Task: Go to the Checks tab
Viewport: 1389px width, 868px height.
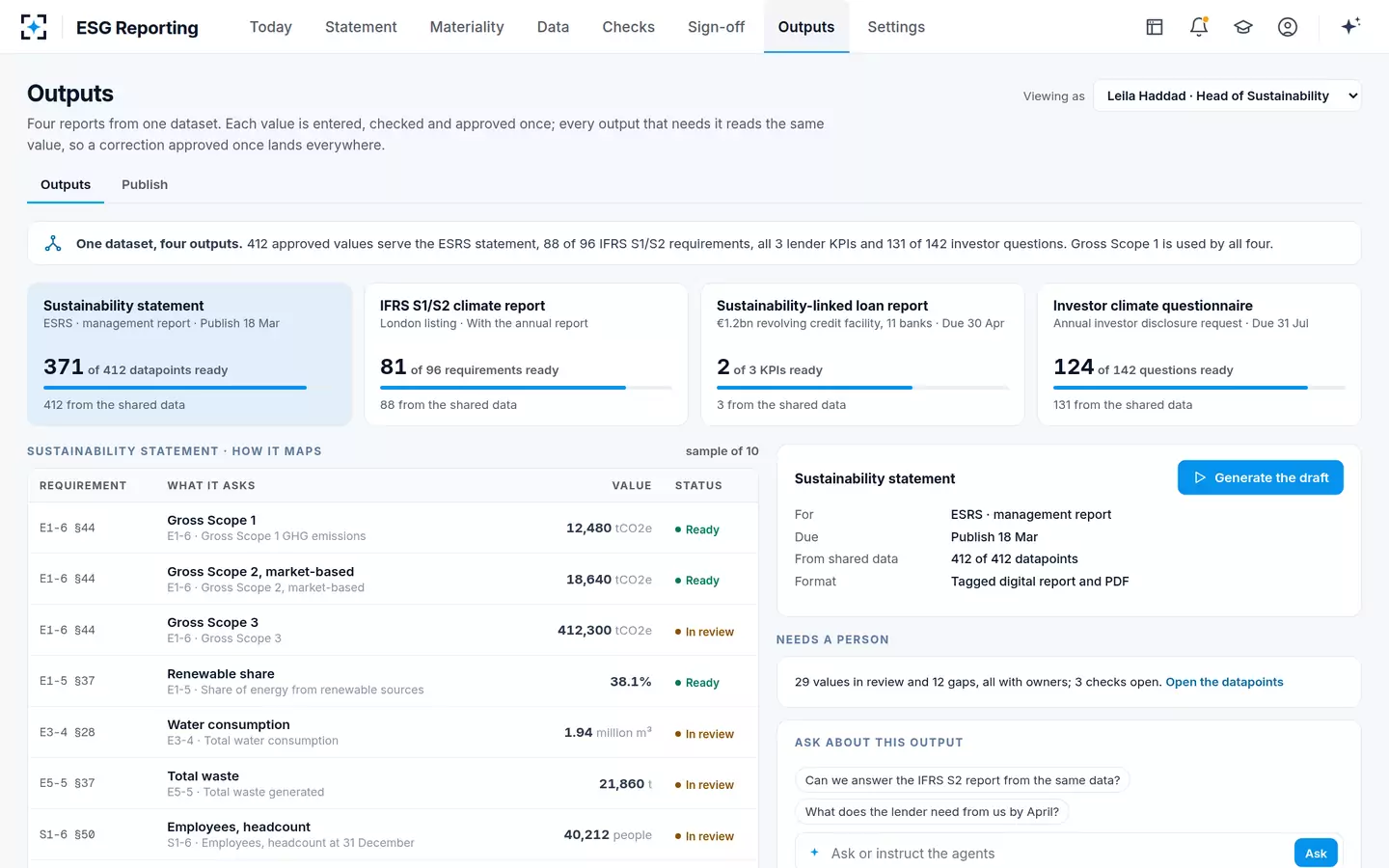Action: click(628, 27)
